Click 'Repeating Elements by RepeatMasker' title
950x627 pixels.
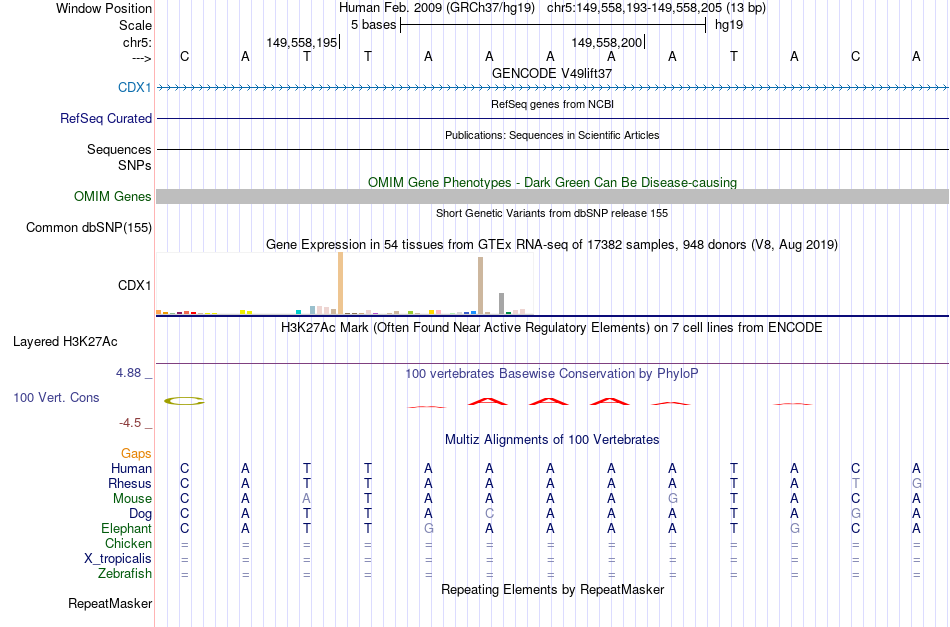point(552,590)
